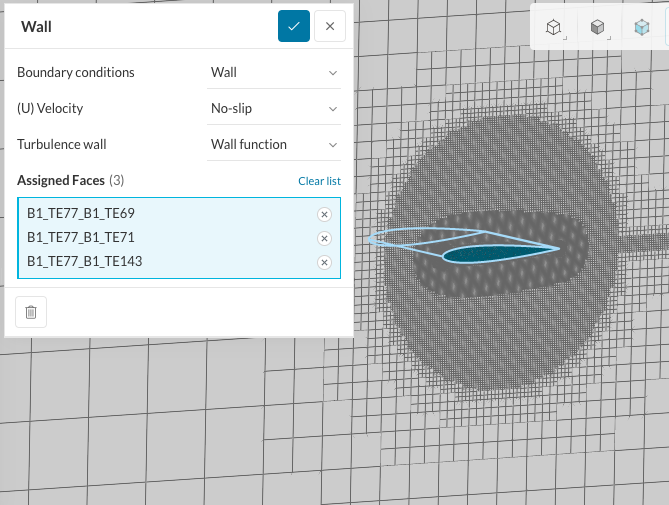Screen dimensions: 669x505
Task: Select the B1_TE77_B1_TE71 face entry
Action: pos(81,238)
